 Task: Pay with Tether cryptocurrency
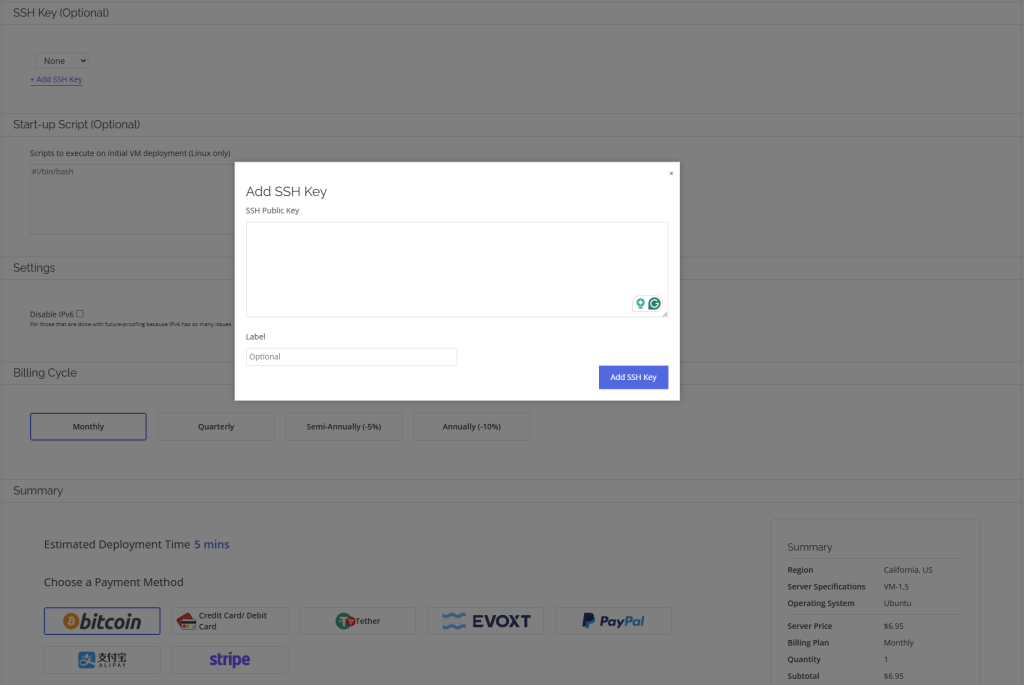point(357,620)
